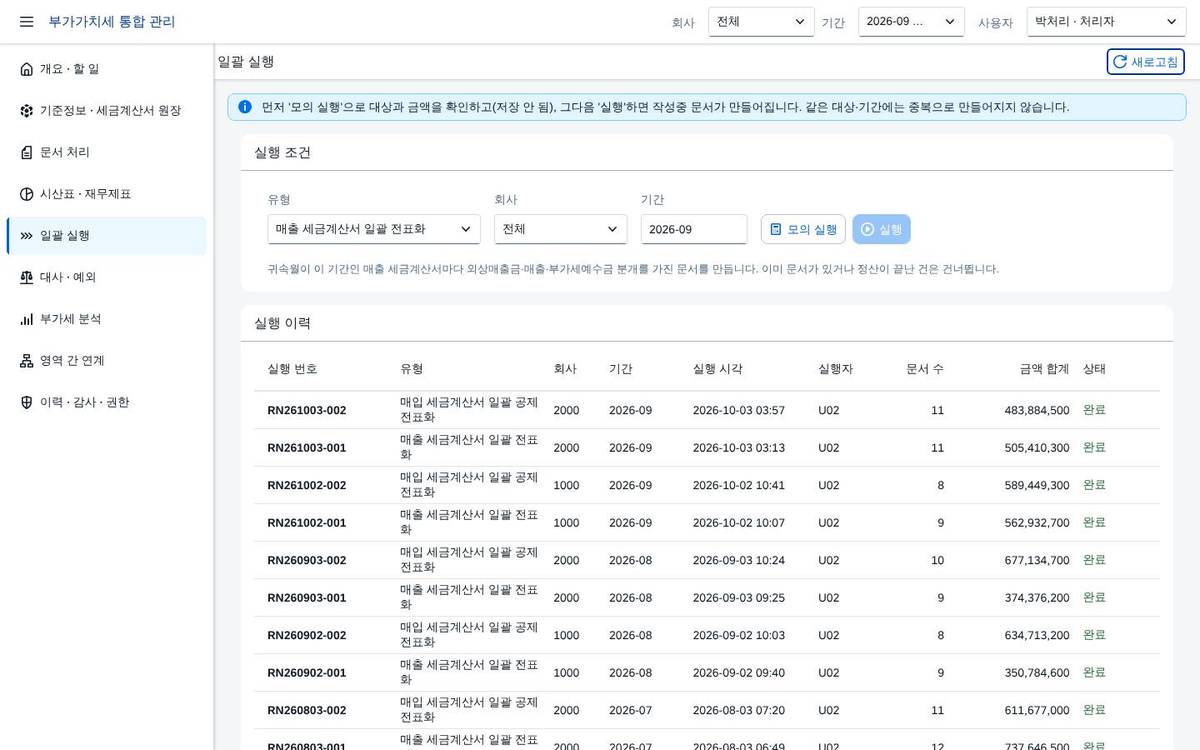This screenshot has height=750, width=1200.
Task: Click the 실행 이력 section heading
Action: point(282,324)
